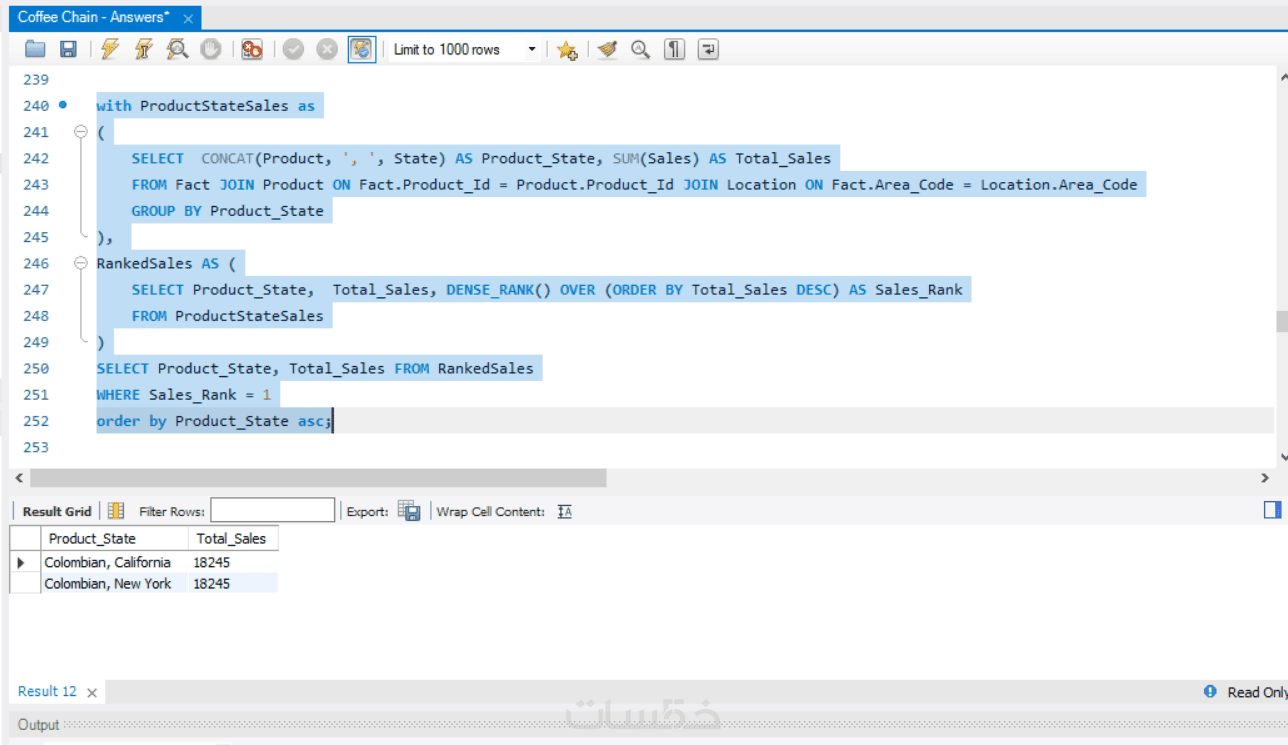This screenshot has height=745, width=1288.
Task: Execute the selected query with the lightning bolt
Action: click(110, 49)
